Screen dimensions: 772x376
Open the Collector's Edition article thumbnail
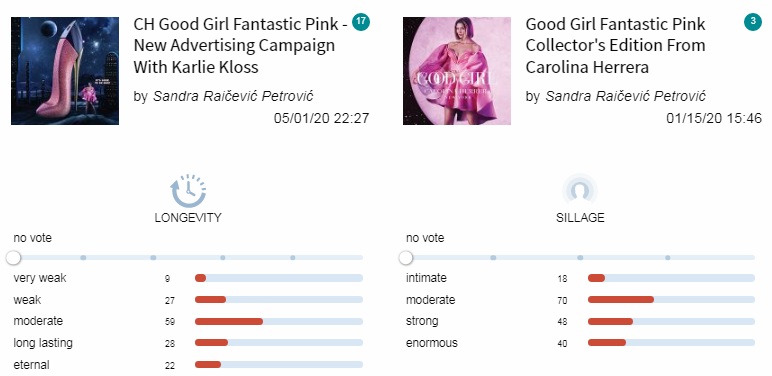tap(457, 71)
